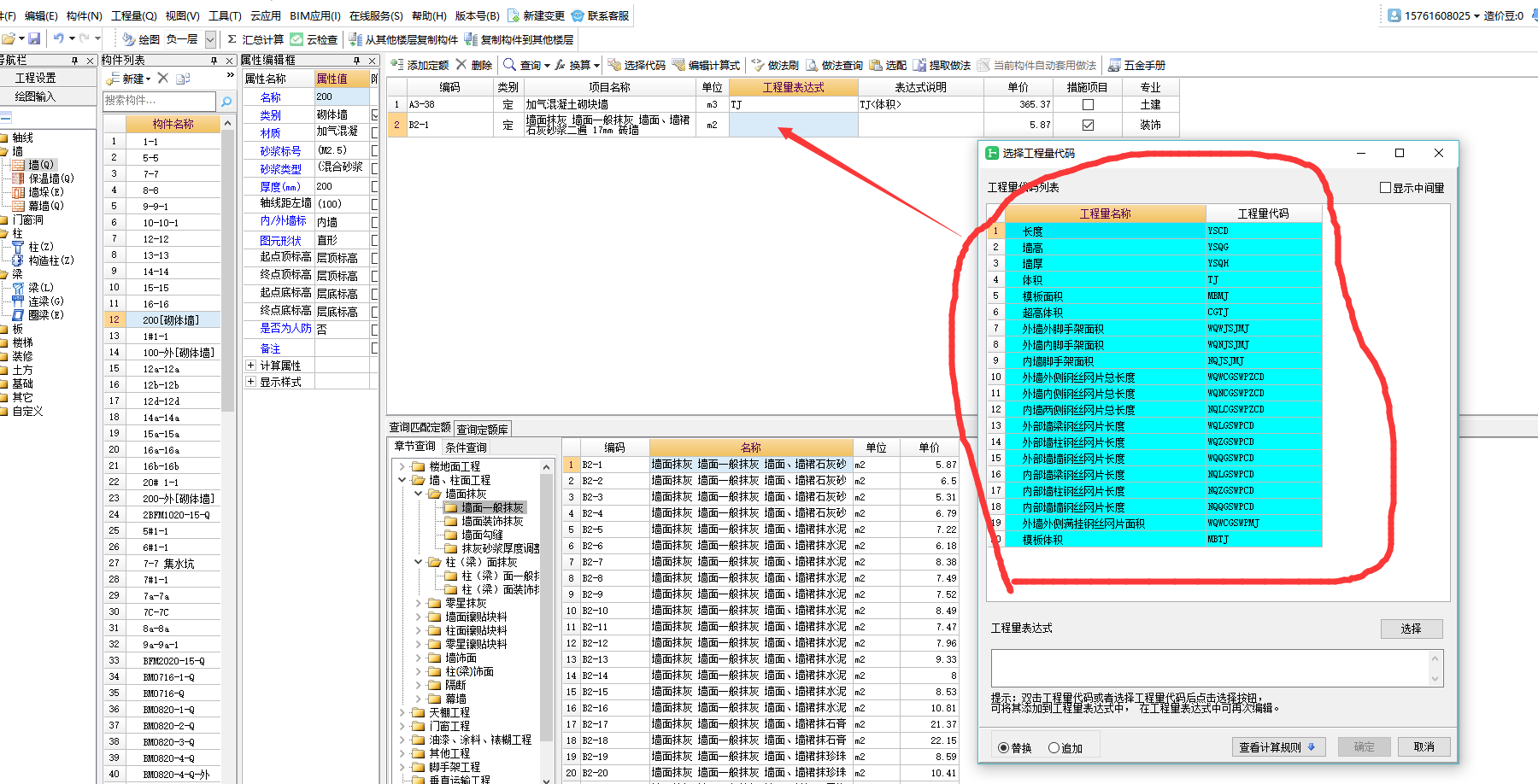Expand 计算属性 in property editor
Screen dimensions: 1538x784
click(x=251, y=366)
